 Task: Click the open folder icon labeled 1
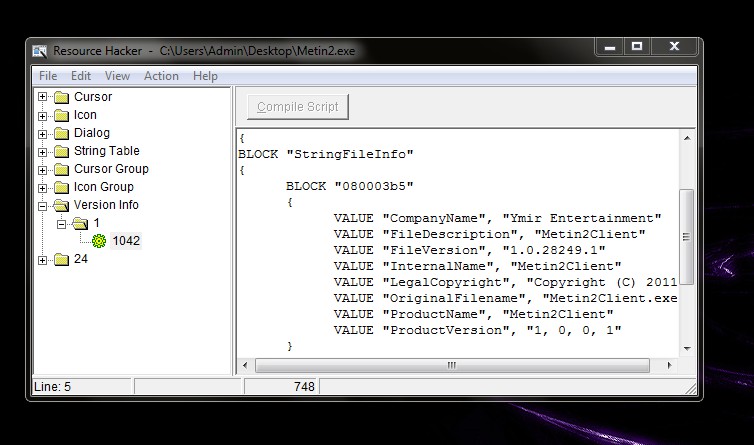tap(80, 223)
